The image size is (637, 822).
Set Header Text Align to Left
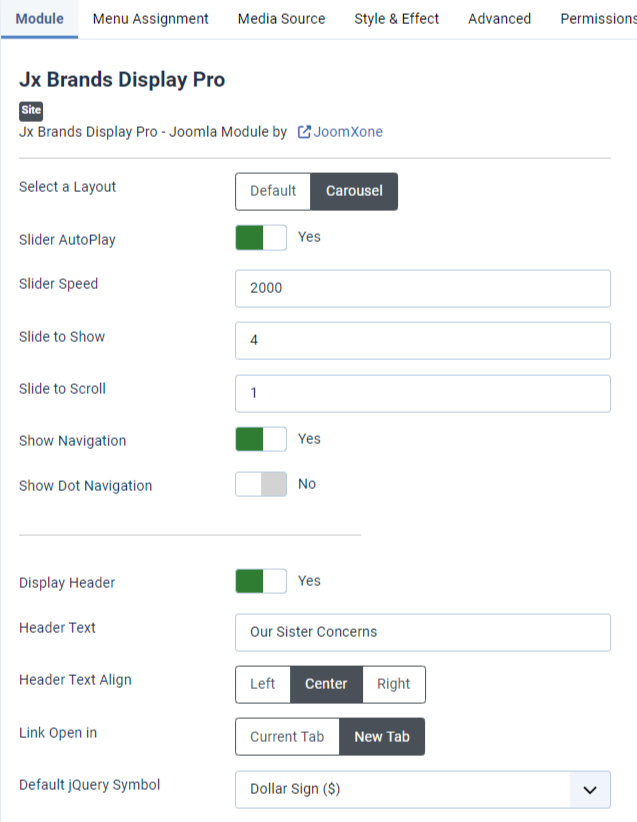263,684
